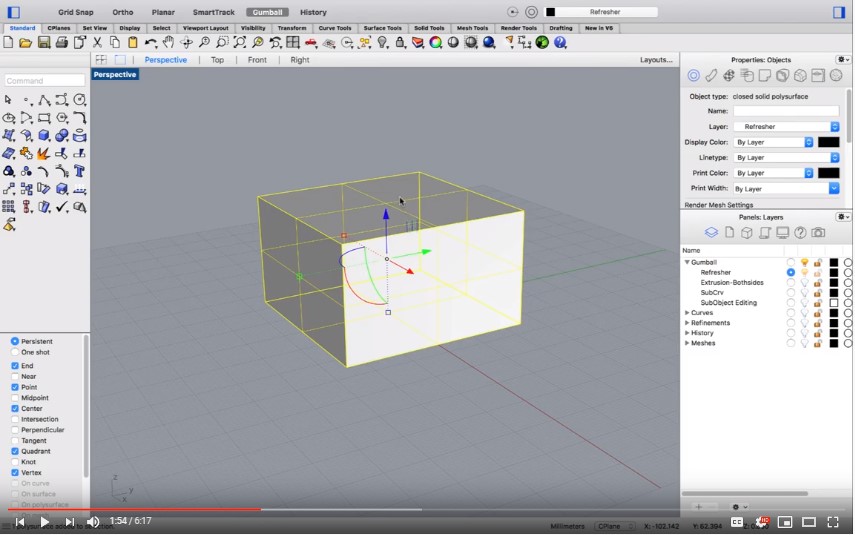Viewport: 855px width, 535px height.
Task: Switch to the Transform toolbar tab
Action: tap(292, 28)
